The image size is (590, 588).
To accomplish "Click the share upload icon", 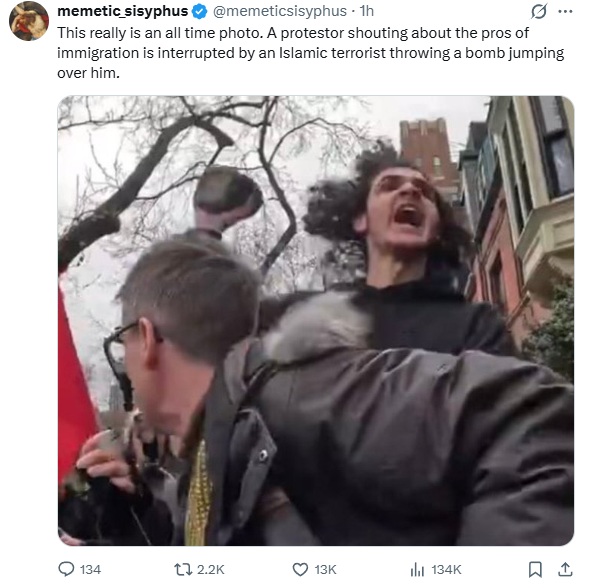I will pyautogui.click(x=565, y=569).
